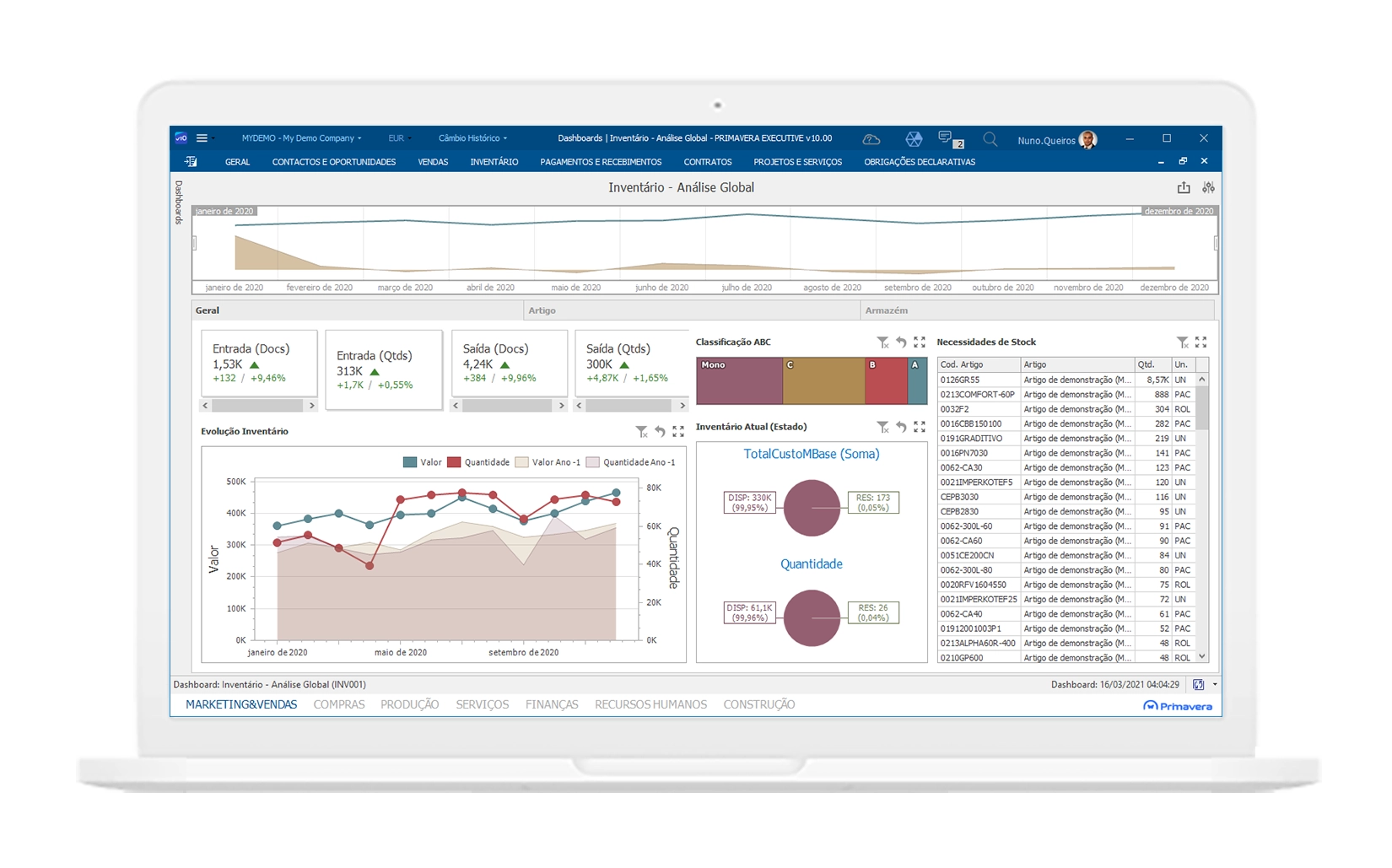1392x868 pixels.
Task: Undo drill on Classificação ABC panel
Action: (x=901, y=342)
